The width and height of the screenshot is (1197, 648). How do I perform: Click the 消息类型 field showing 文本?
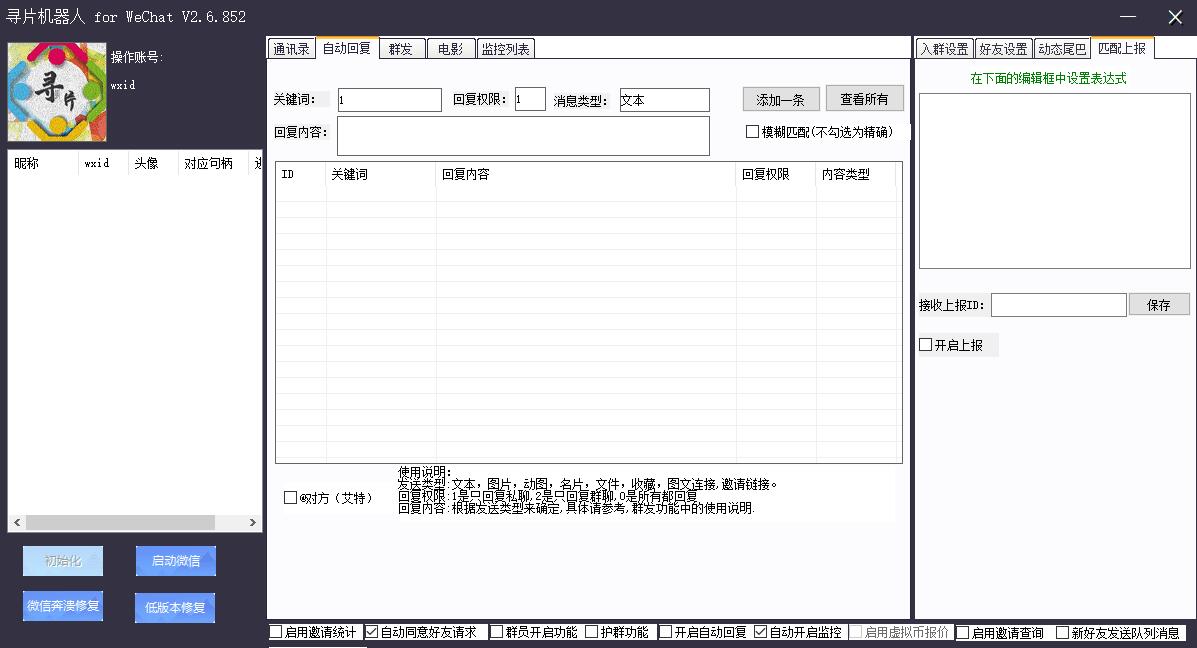click(x=664, y=100)
